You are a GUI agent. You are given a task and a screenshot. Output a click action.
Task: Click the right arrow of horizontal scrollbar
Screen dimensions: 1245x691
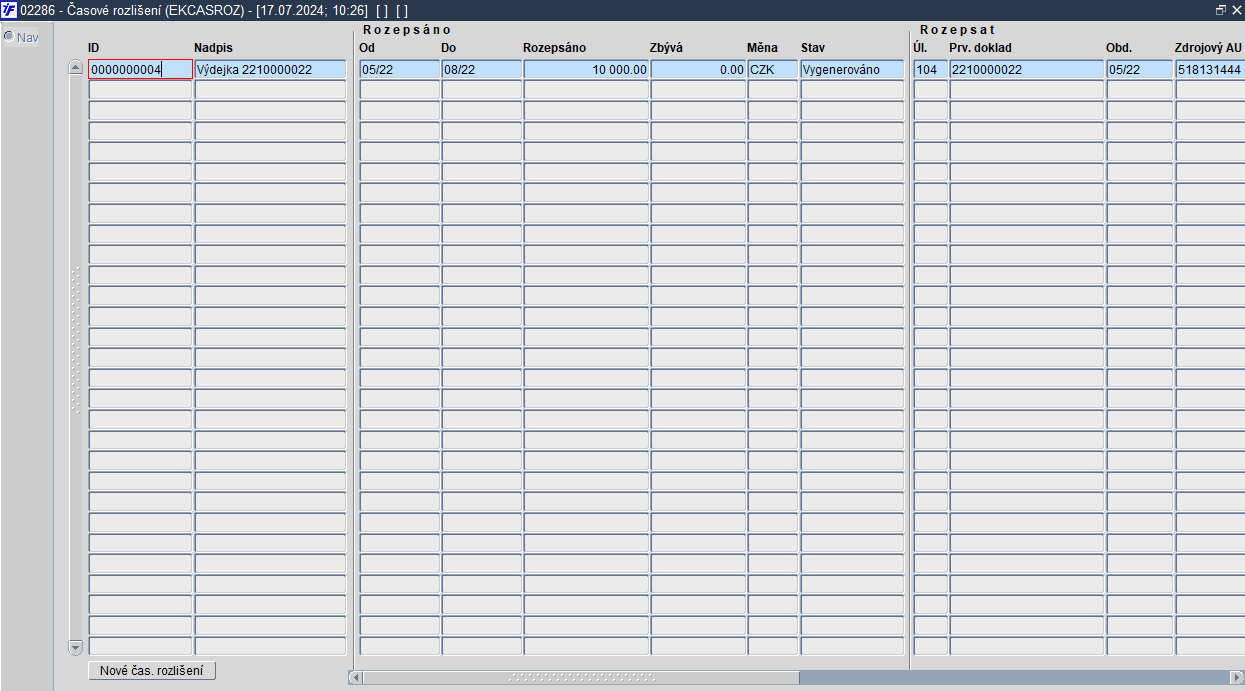(1237, 677)
